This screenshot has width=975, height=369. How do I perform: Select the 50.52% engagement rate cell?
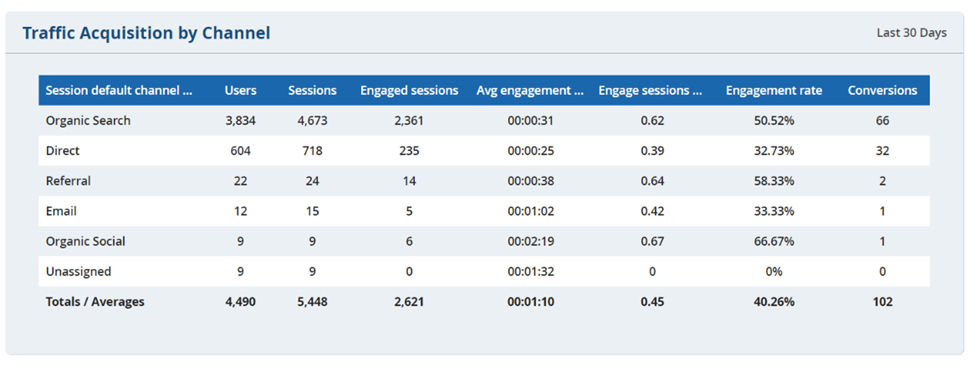[774, 121]
